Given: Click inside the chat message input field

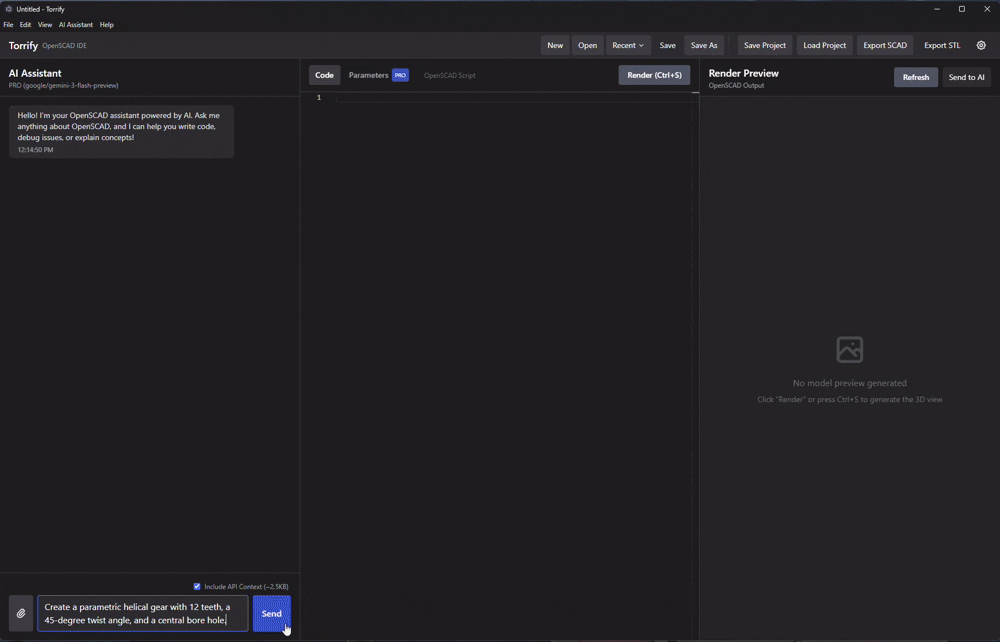Looking at the screenshot, I should [140, 613].
